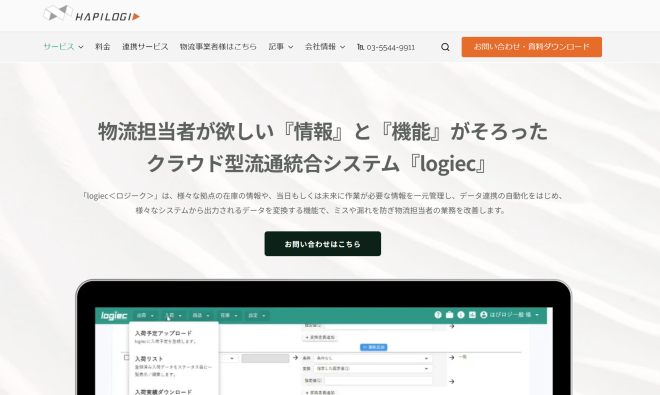Click お問い合わせ・資料ダウンロード orange button

[532, 47]
